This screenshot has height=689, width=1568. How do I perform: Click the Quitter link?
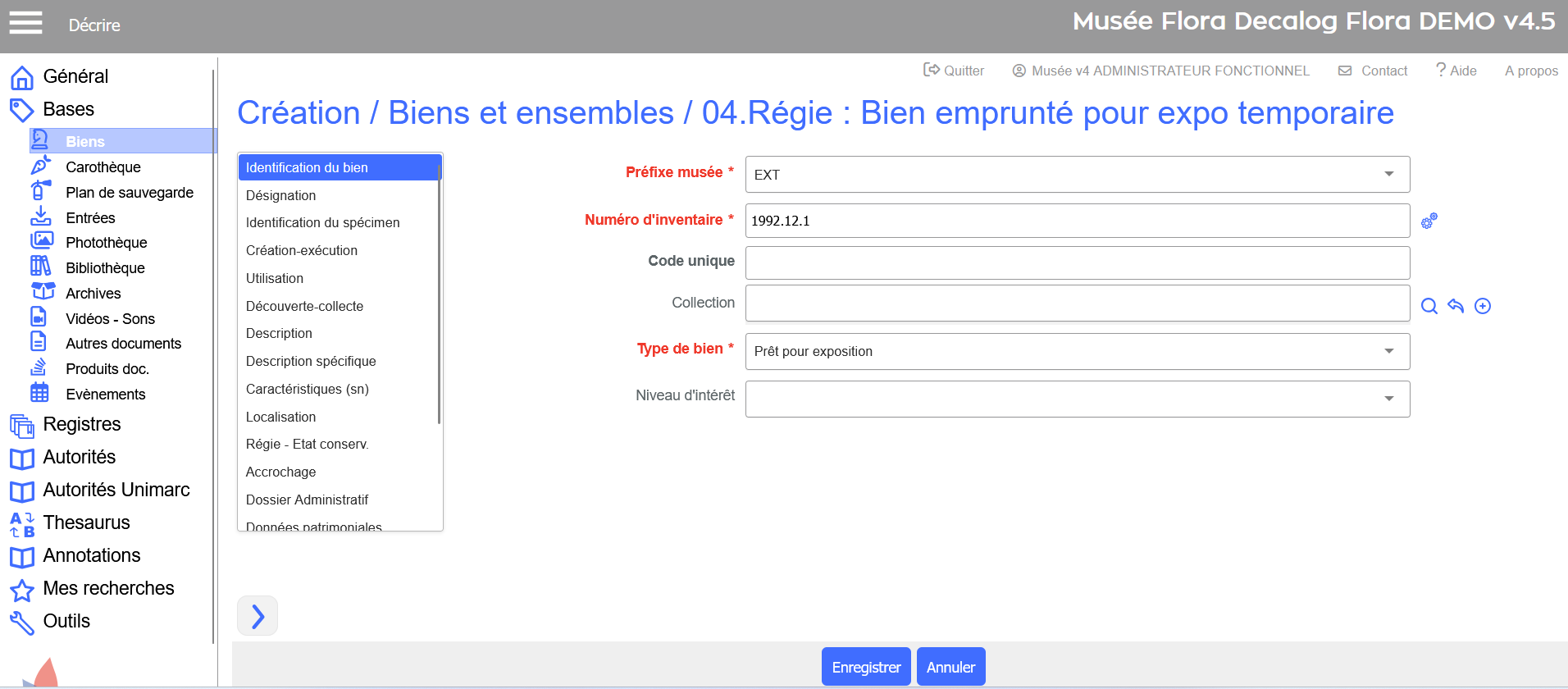(954, 71)
